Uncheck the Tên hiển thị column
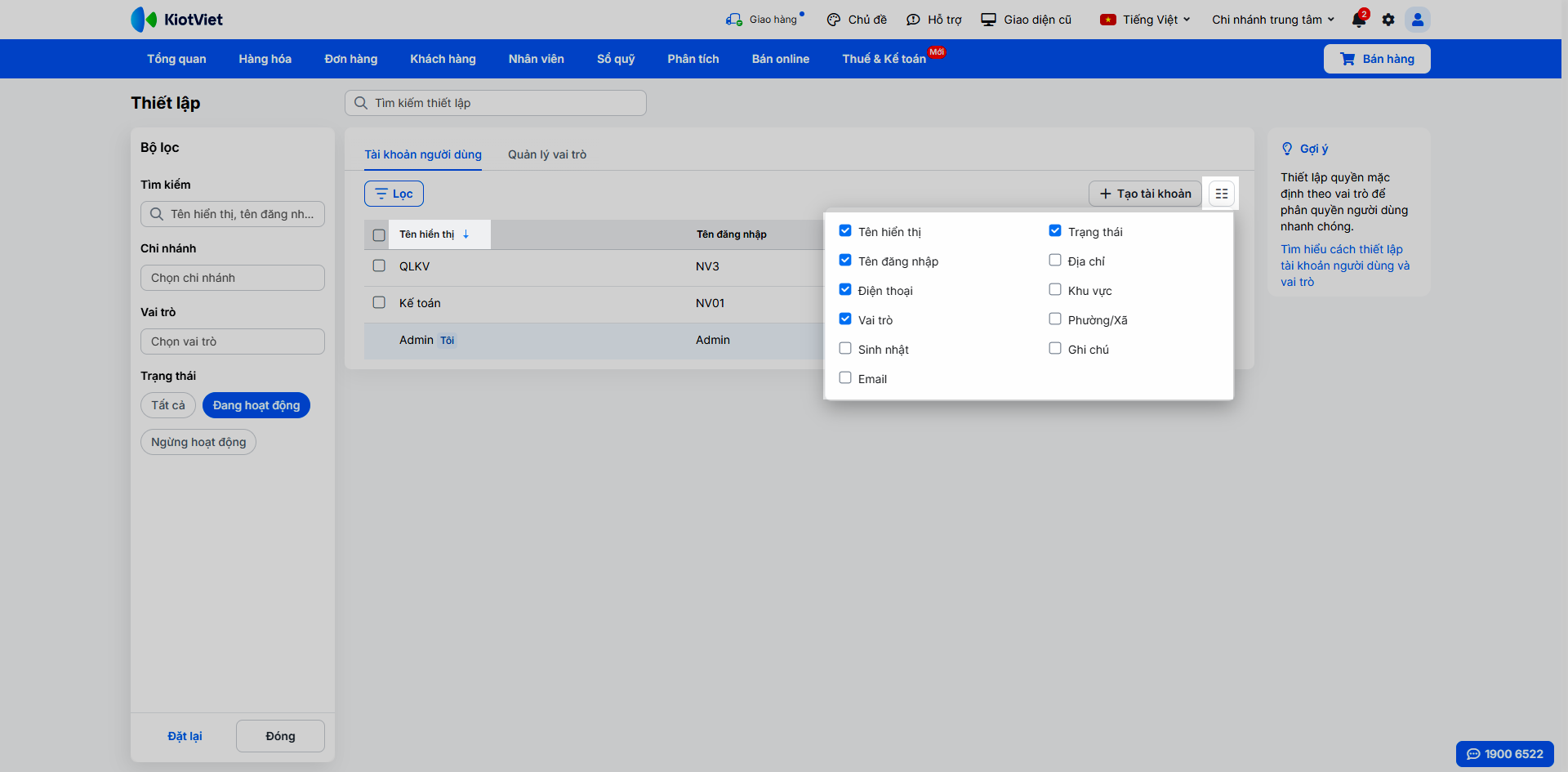The width and height of the screenshot is (1568, 772). [845, 231]
